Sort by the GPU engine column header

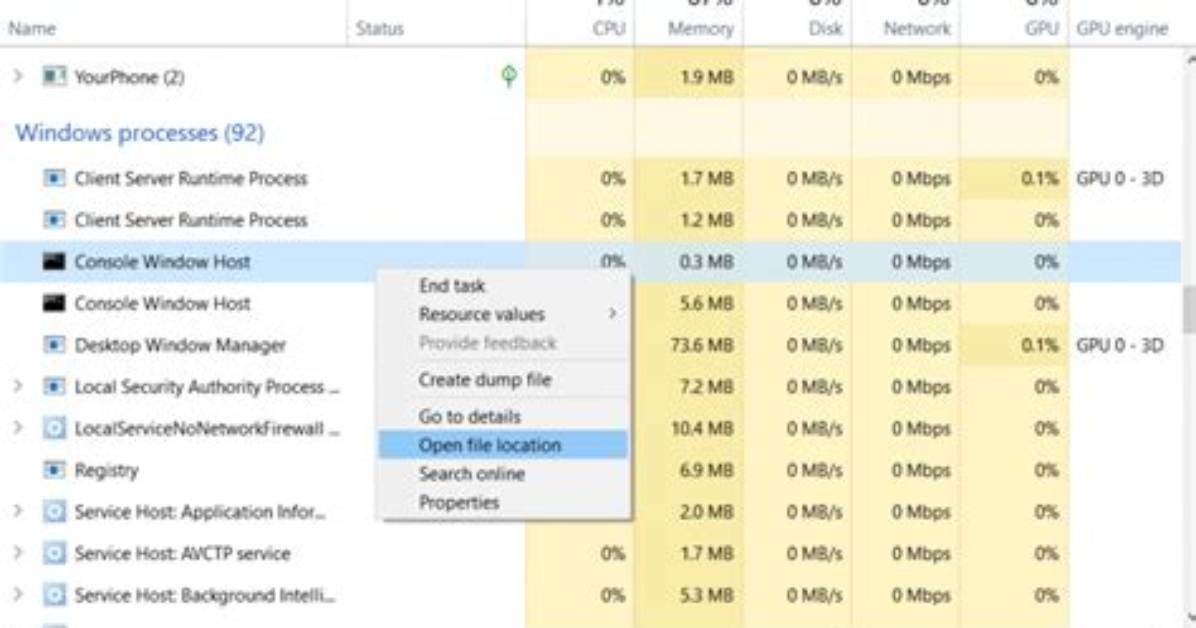tap(1122, 29)
